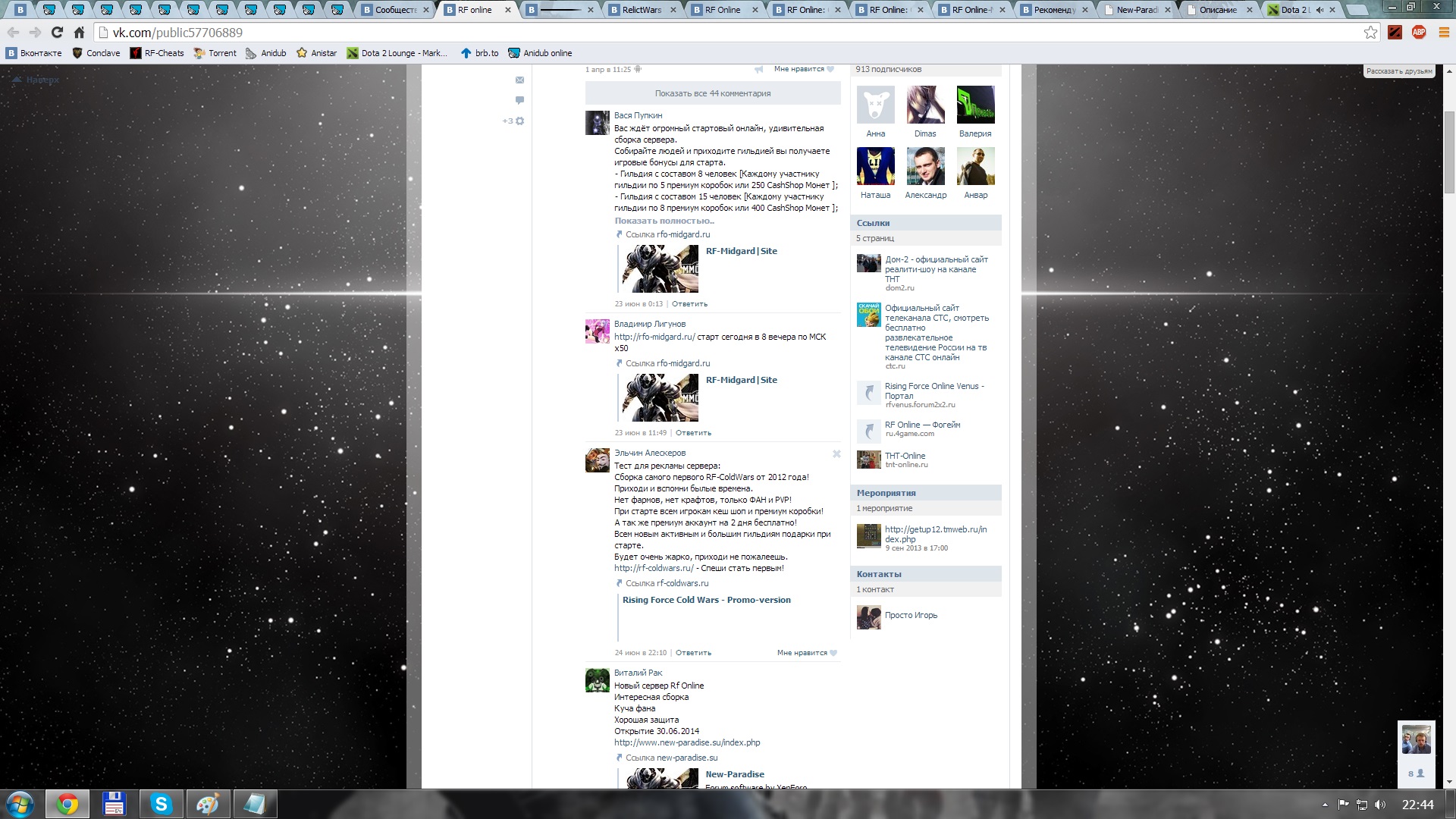
Task: Open Просто Игорь contact
Action: tap(911, 615)
